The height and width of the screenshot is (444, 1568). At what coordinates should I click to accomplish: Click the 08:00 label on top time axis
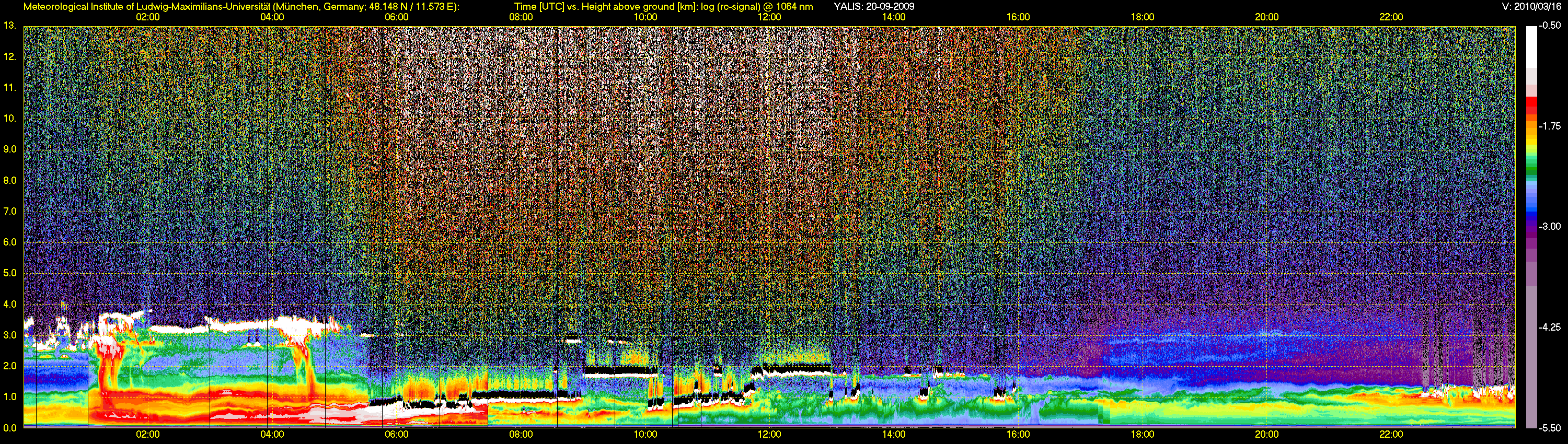point(521,17)
